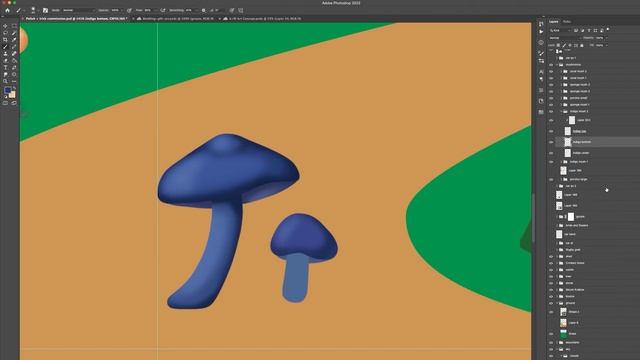The width and height of the screenshot is (640, 360).
Task: Open painting Mode dropdown in options bar
Action: 78,10
